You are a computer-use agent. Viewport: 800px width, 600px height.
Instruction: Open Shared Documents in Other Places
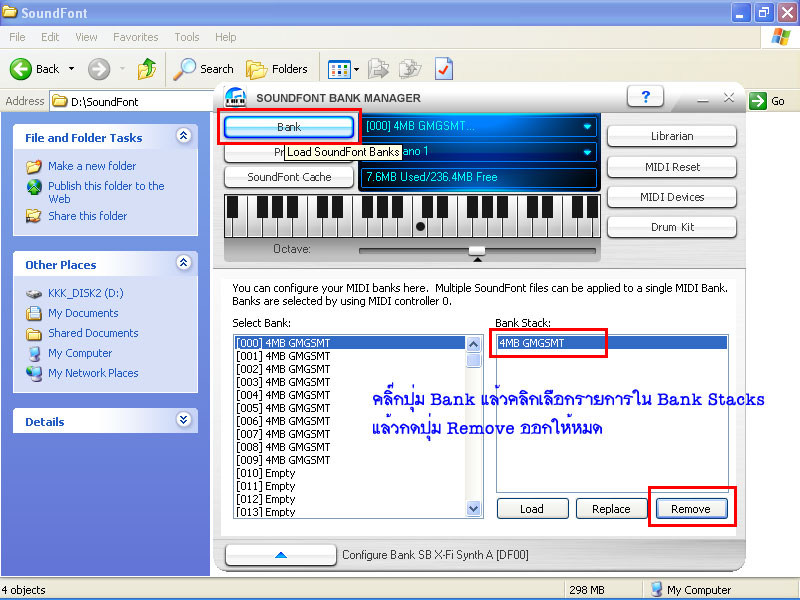[x=93, y=333]
